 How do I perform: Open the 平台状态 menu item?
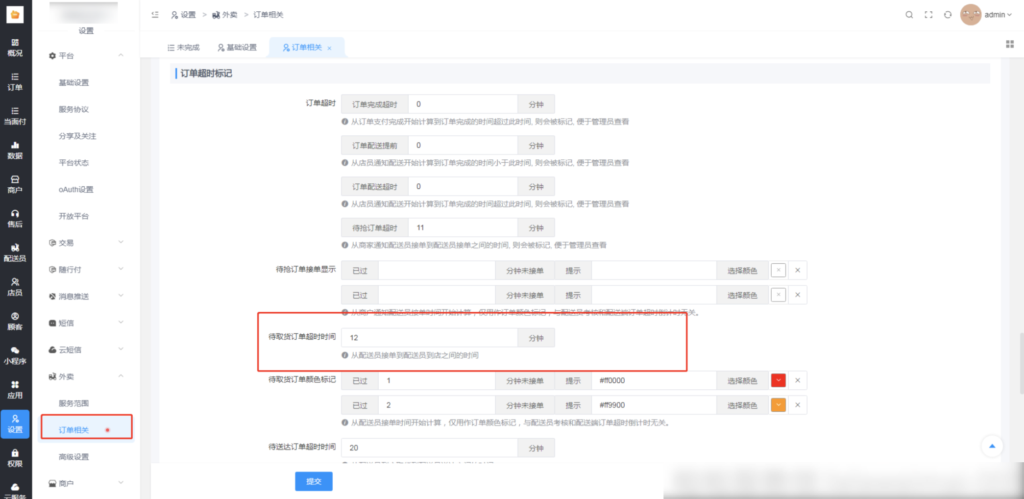74,163
